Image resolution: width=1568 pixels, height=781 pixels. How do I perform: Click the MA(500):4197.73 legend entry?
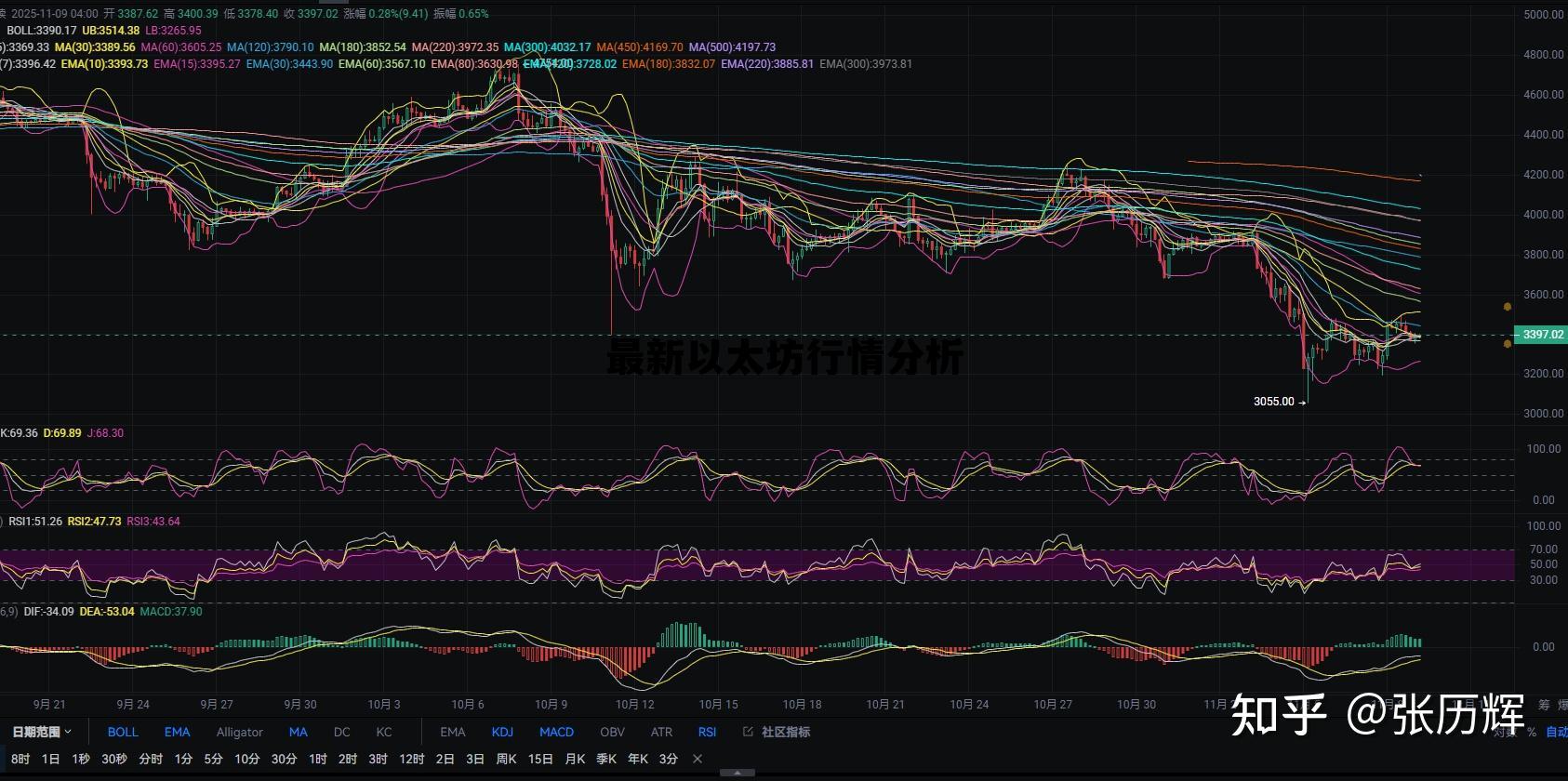pyautogui.click(x=732, y=47)
